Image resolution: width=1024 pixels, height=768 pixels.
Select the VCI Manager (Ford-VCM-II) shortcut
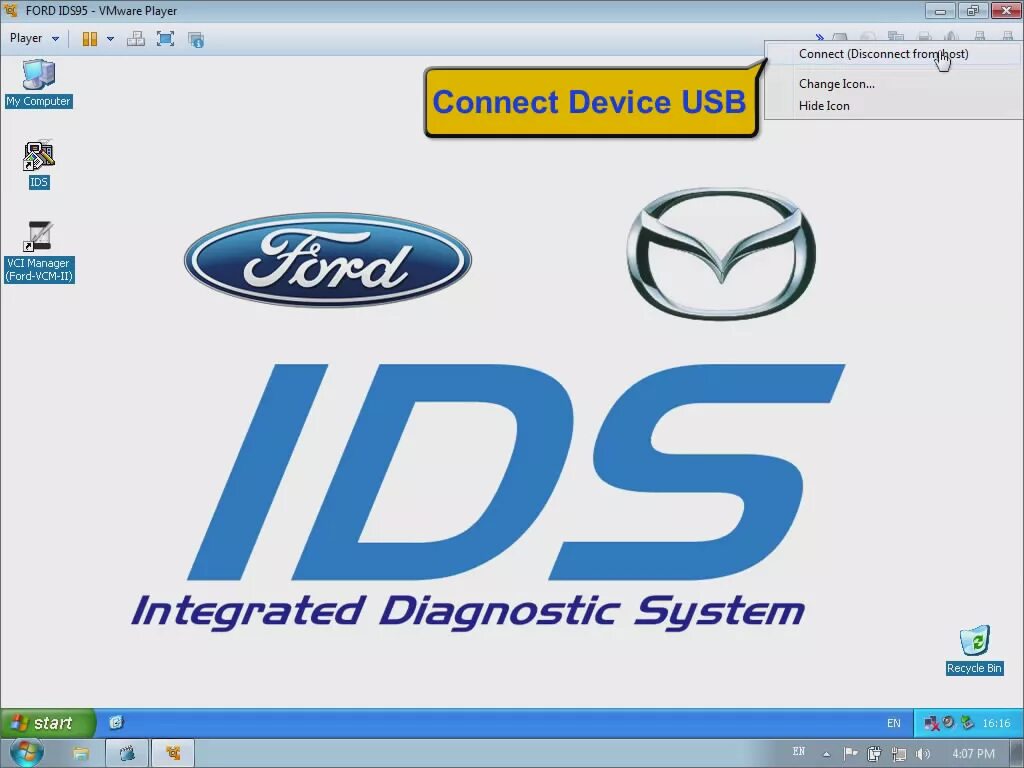tap(39, 253)
